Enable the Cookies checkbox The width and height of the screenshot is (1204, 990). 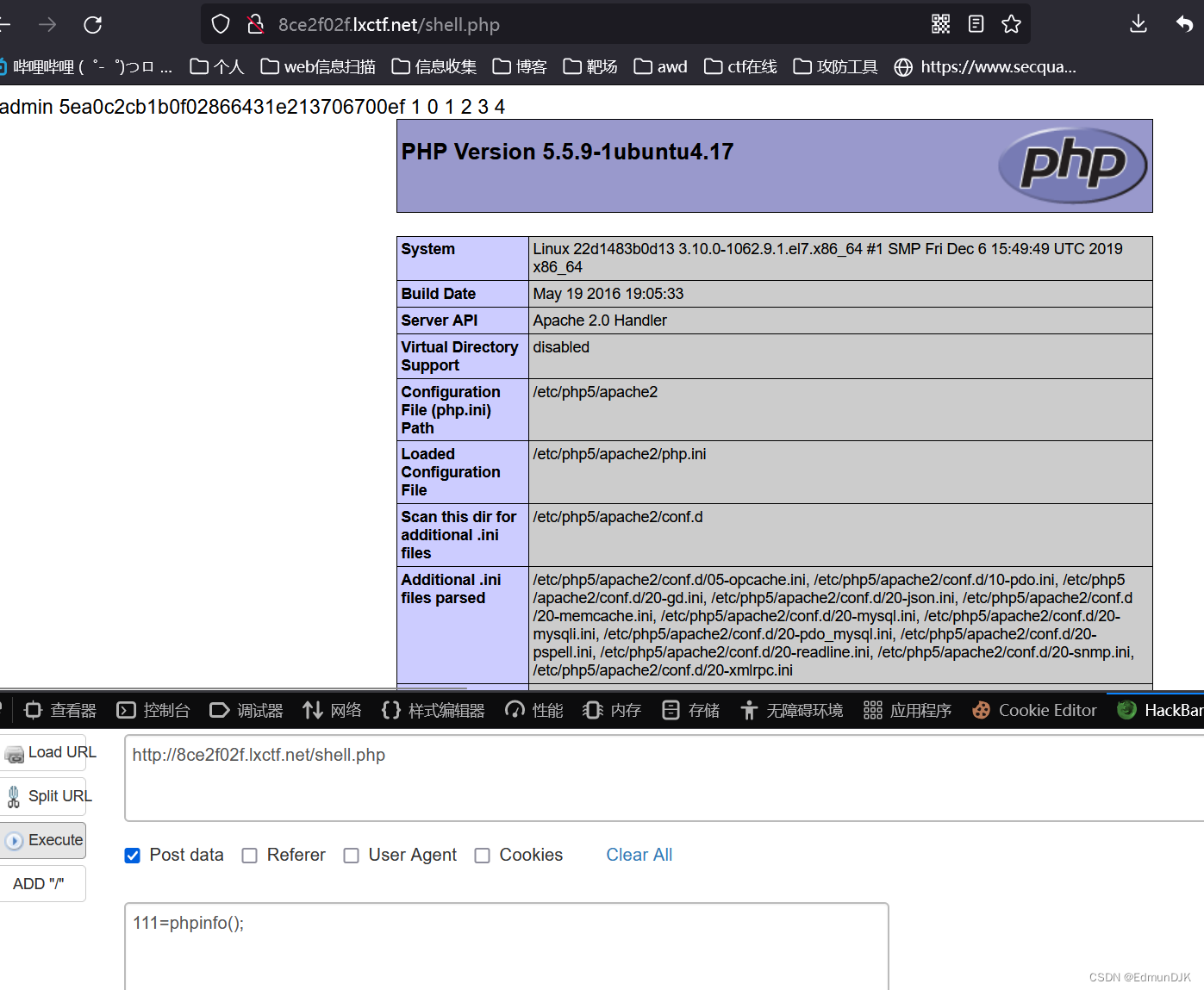click(482, 855)
